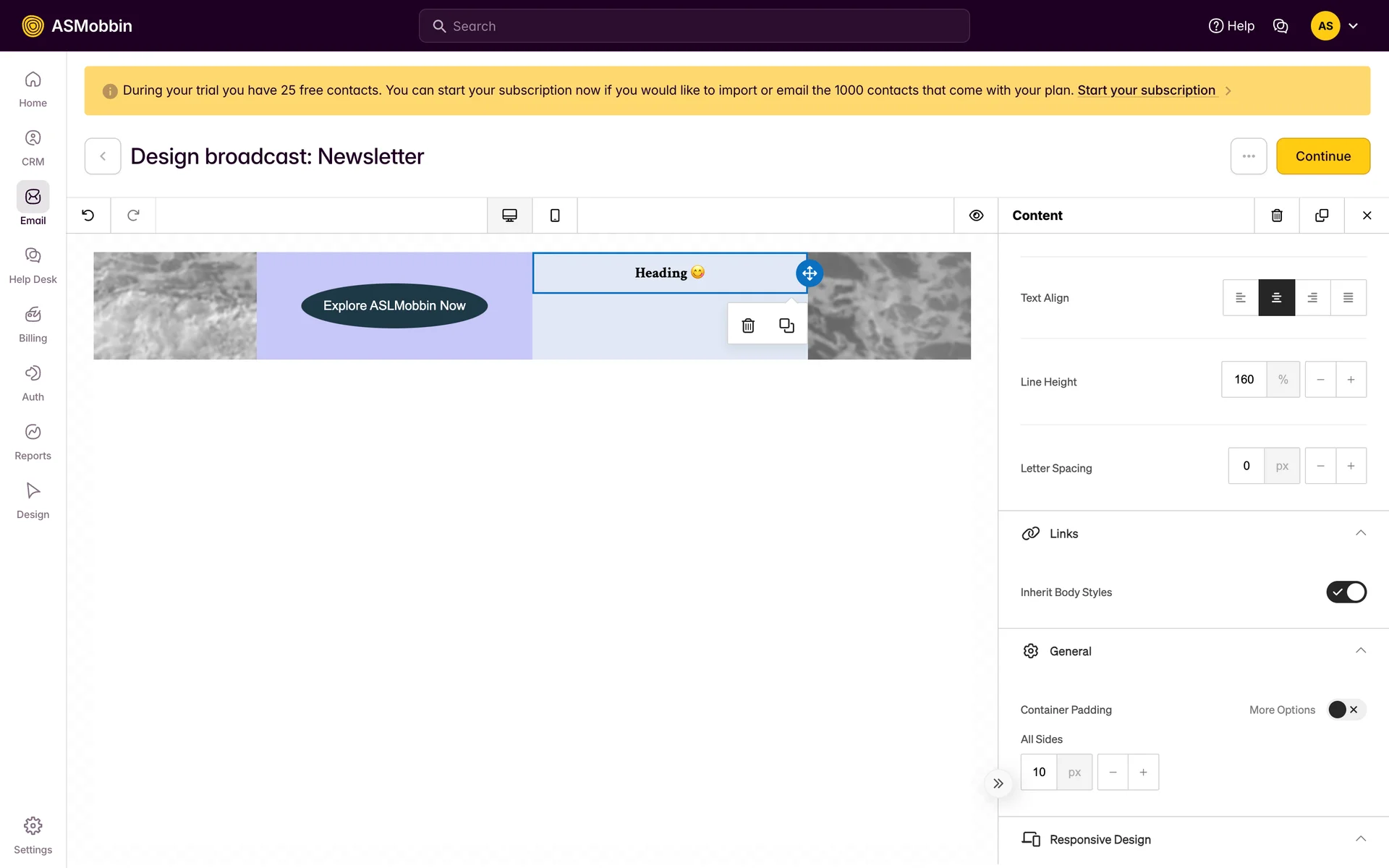The height and width of the screenshot is (868, 1389).
Task: Switch to mobile preview icon
Action: [555, 216]
